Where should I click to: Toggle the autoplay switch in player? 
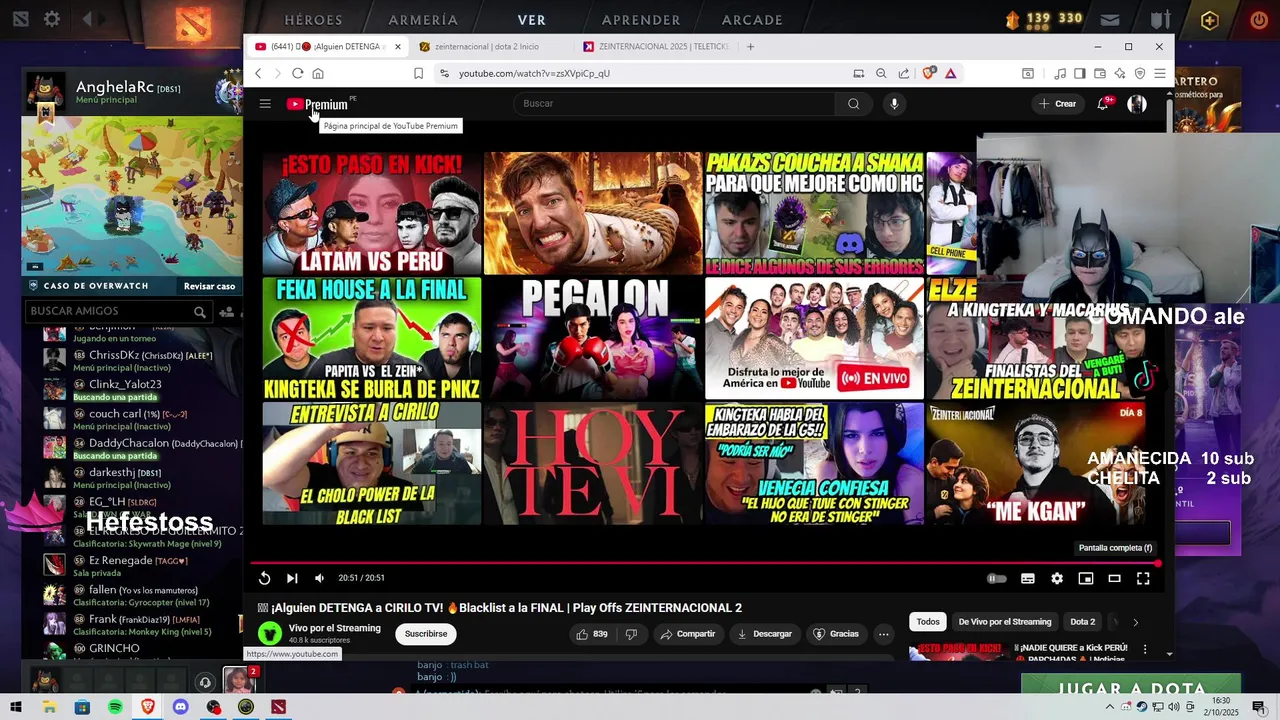[x=997, y=578]
